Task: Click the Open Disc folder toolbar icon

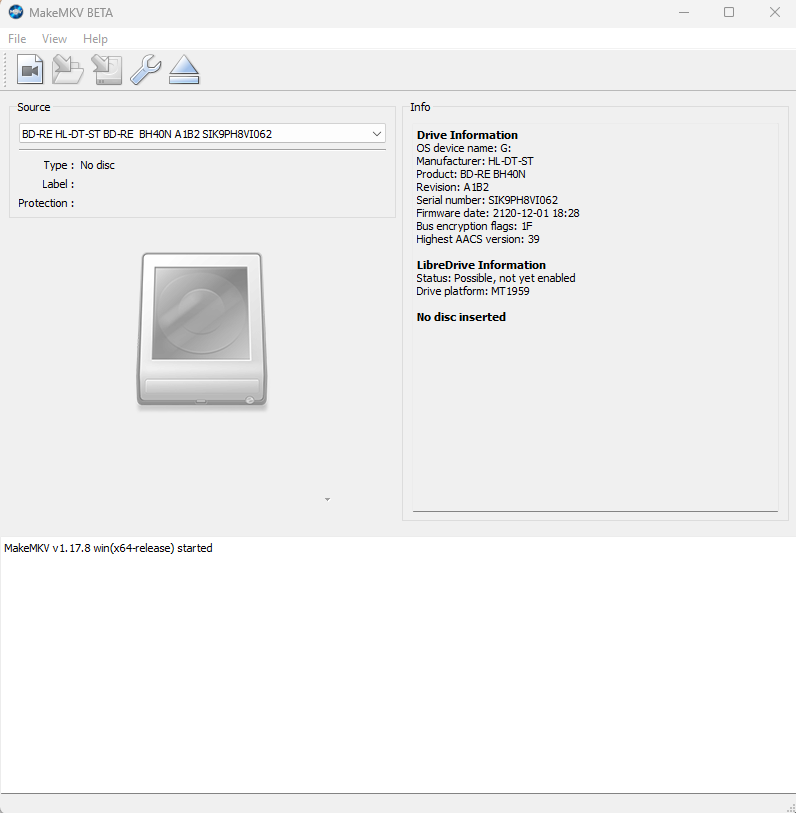Action: pyautogui.click(x=68, y=69)
